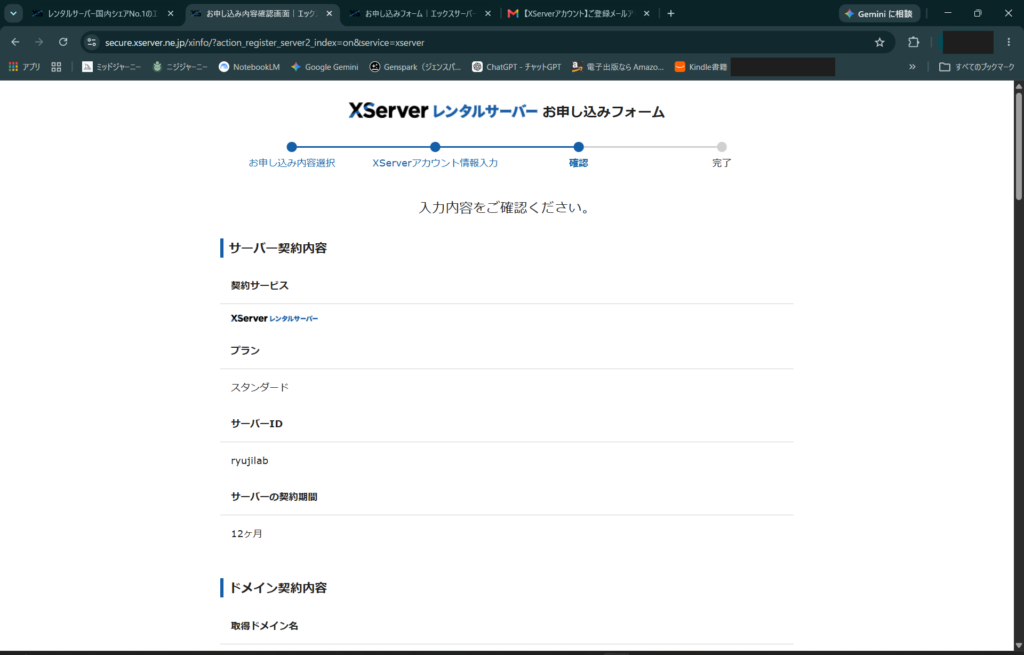Screen dimensions: 1024x655
Task: Click the 取得ドメイン名 label
Action: click(264, 626)
